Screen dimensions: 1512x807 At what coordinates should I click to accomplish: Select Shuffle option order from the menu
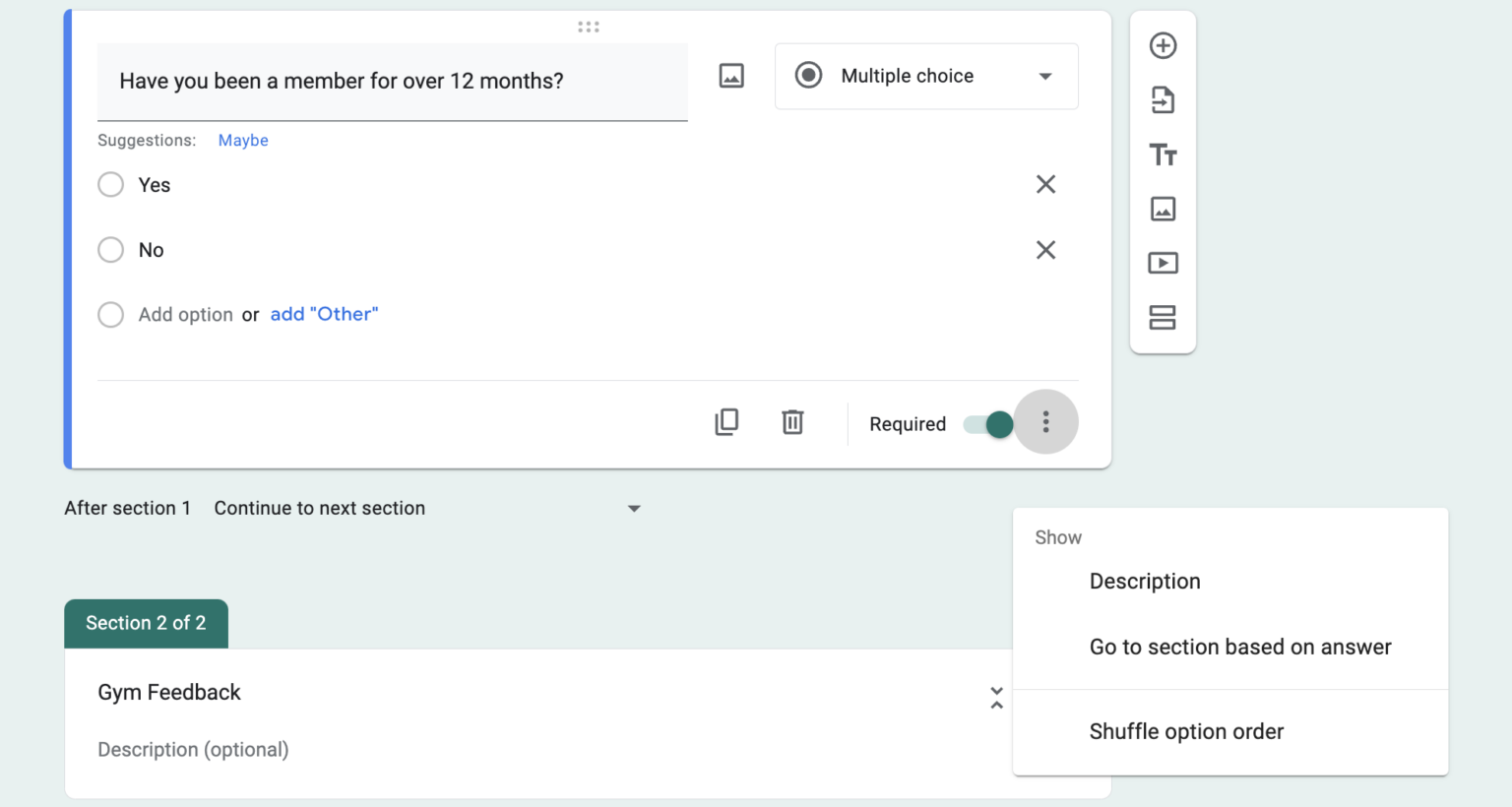coord(1185,731)
